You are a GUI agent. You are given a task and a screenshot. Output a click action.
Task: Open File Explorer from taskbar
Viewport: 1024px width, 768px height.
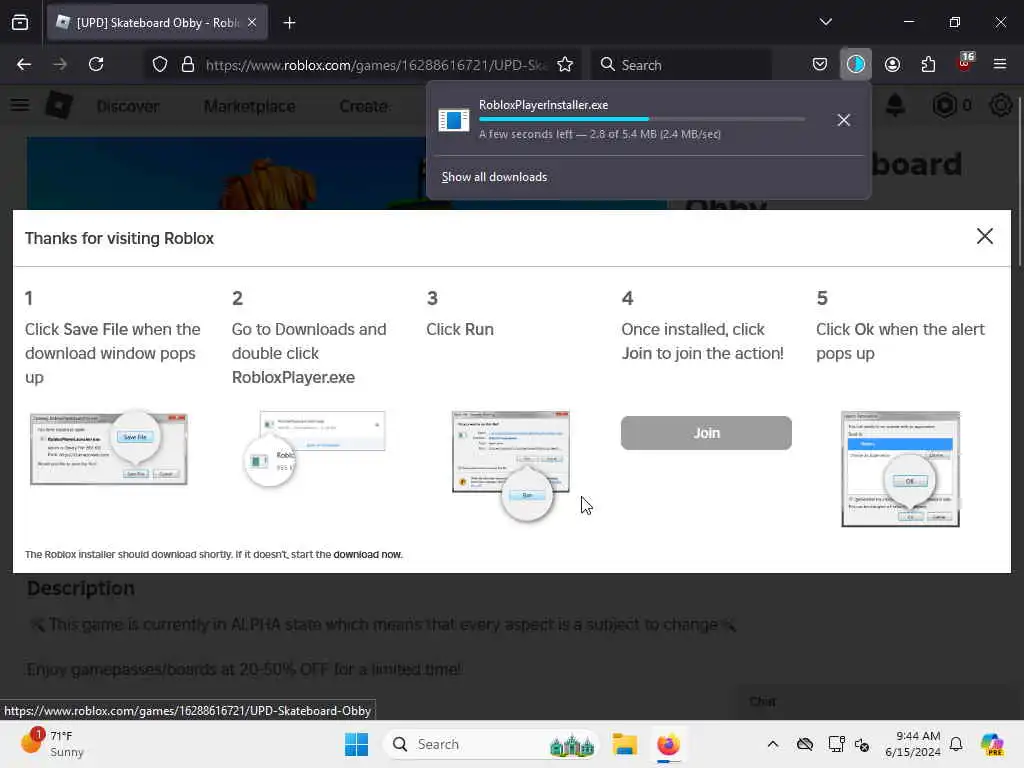click(x=624, y=744)
